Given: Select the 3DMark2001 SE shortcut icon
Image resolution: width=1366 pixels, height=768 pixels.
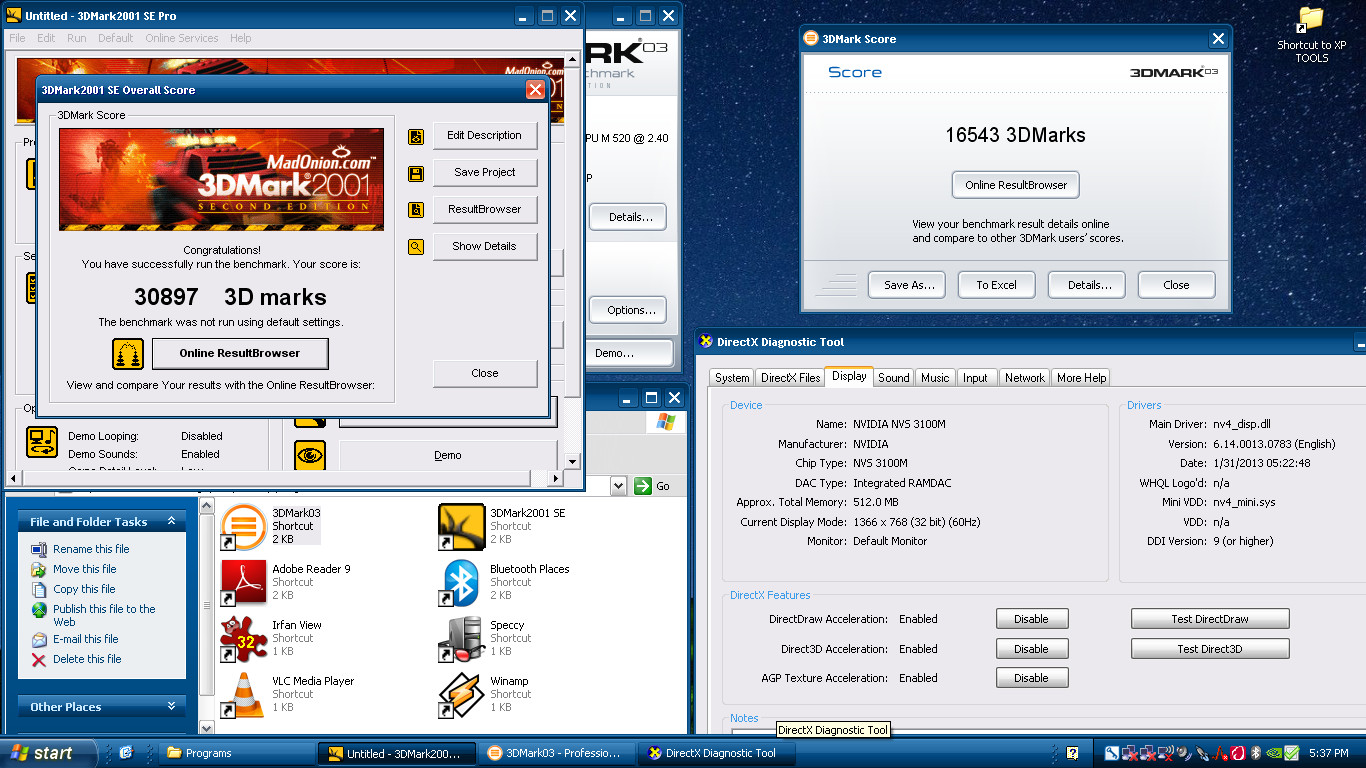Looking at the screenshot, I should point(461,525).
